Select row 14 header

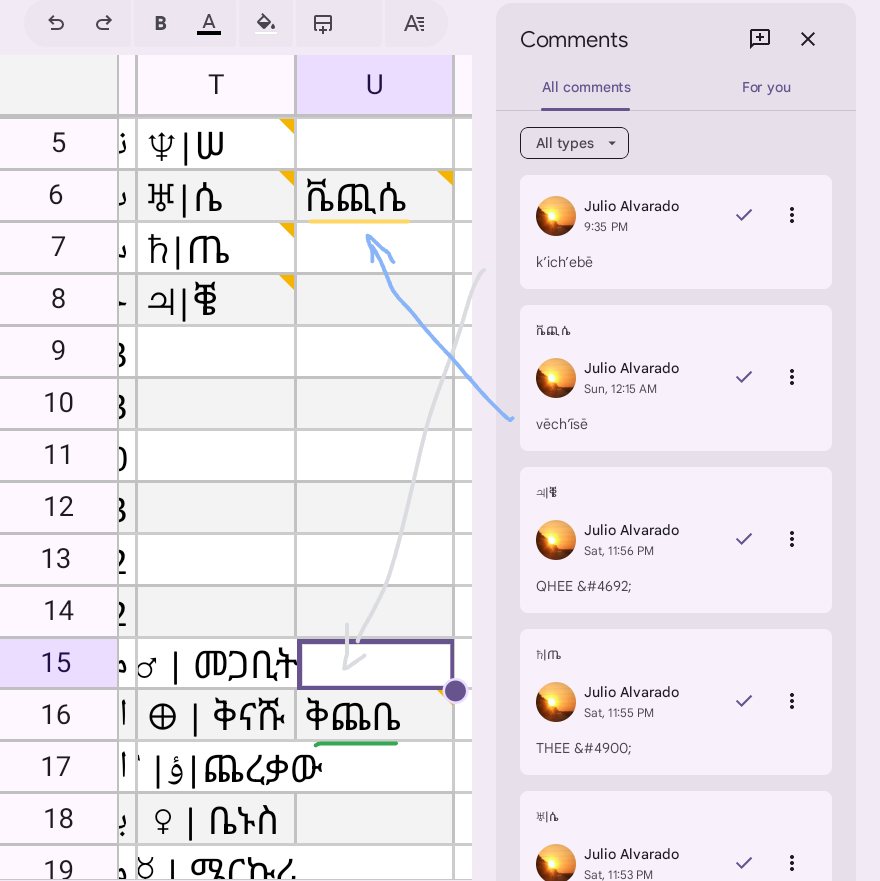[58, 611]
